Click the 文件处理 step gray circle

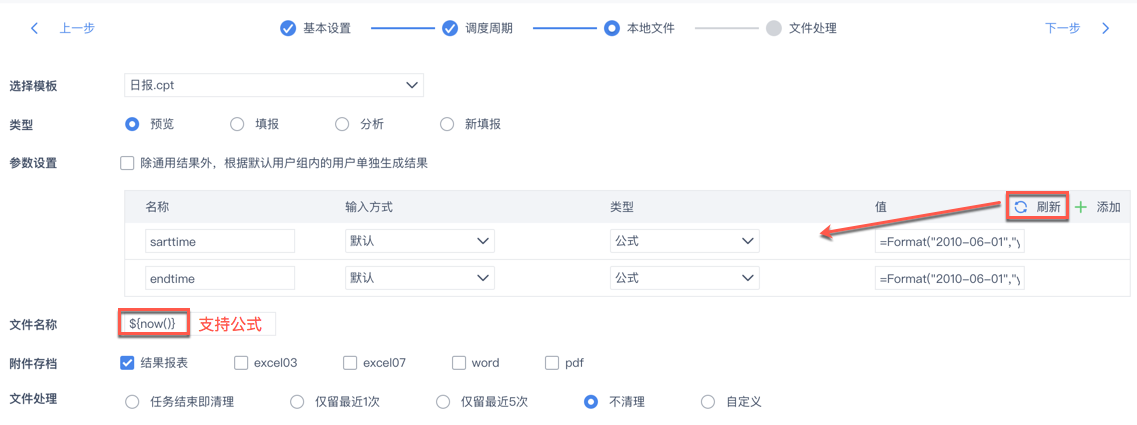point(773,28)
